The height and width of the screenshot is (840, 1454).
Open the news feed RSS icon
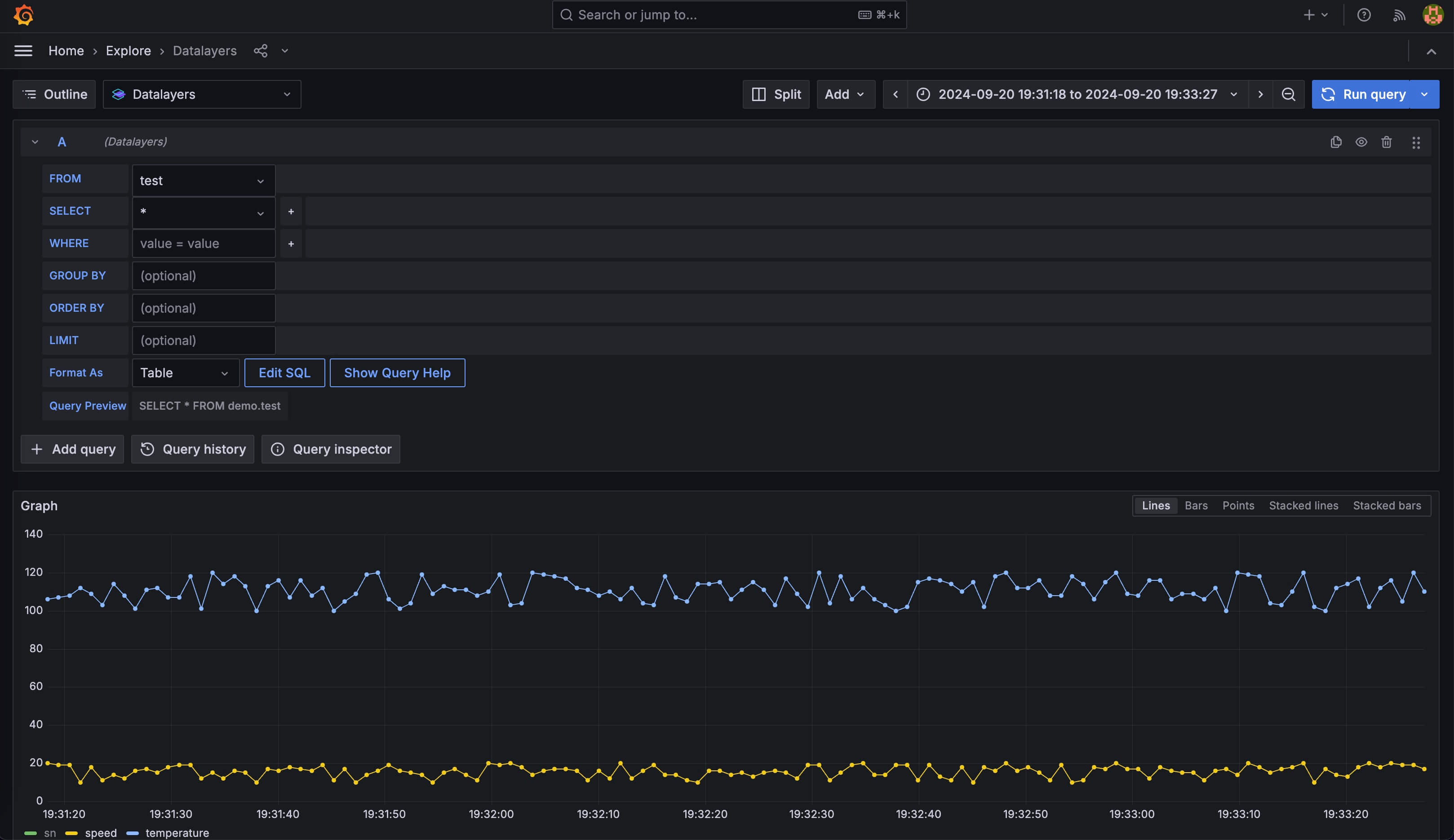pos(1399,15)
